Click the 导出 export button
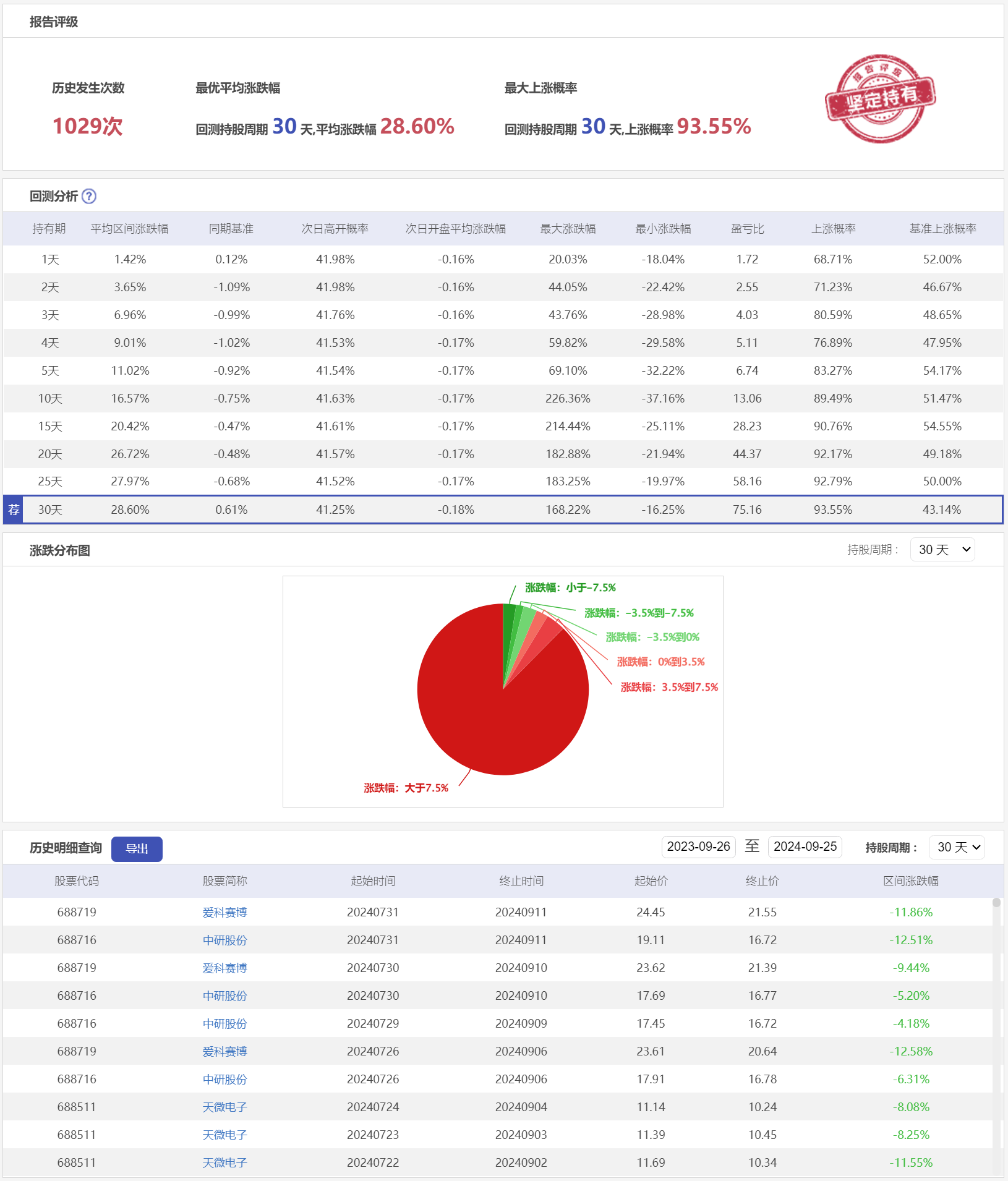Viewport: 1008px width, 1181px height. [x=137, y=848]
